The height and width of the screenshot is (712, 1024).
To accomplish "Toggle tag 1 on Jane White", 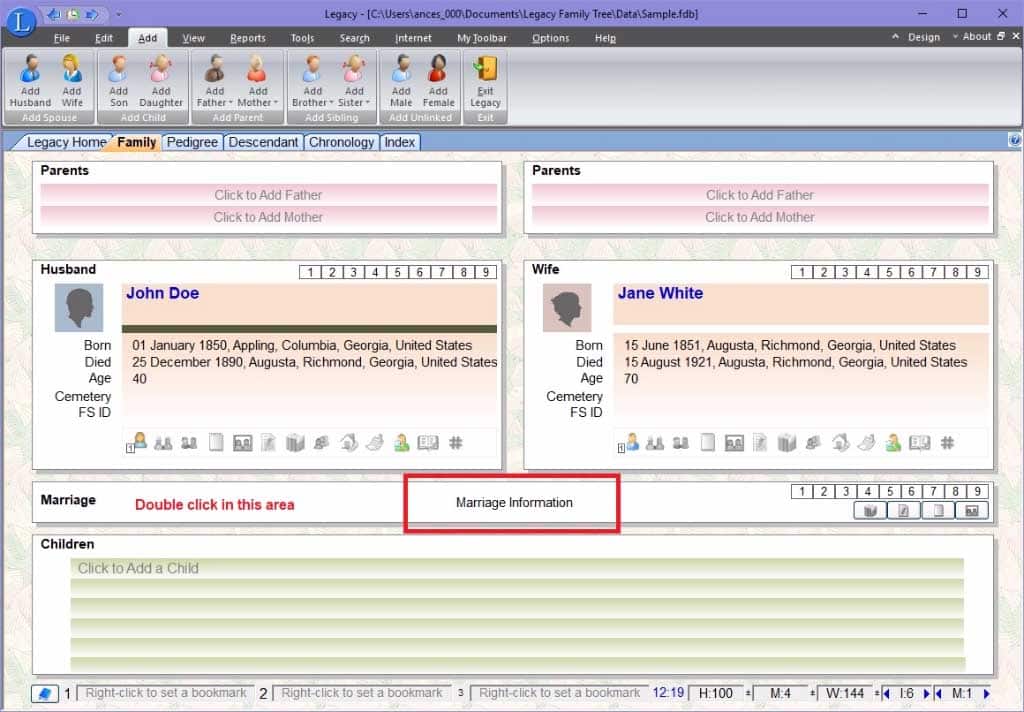I will tap(802, 272).
